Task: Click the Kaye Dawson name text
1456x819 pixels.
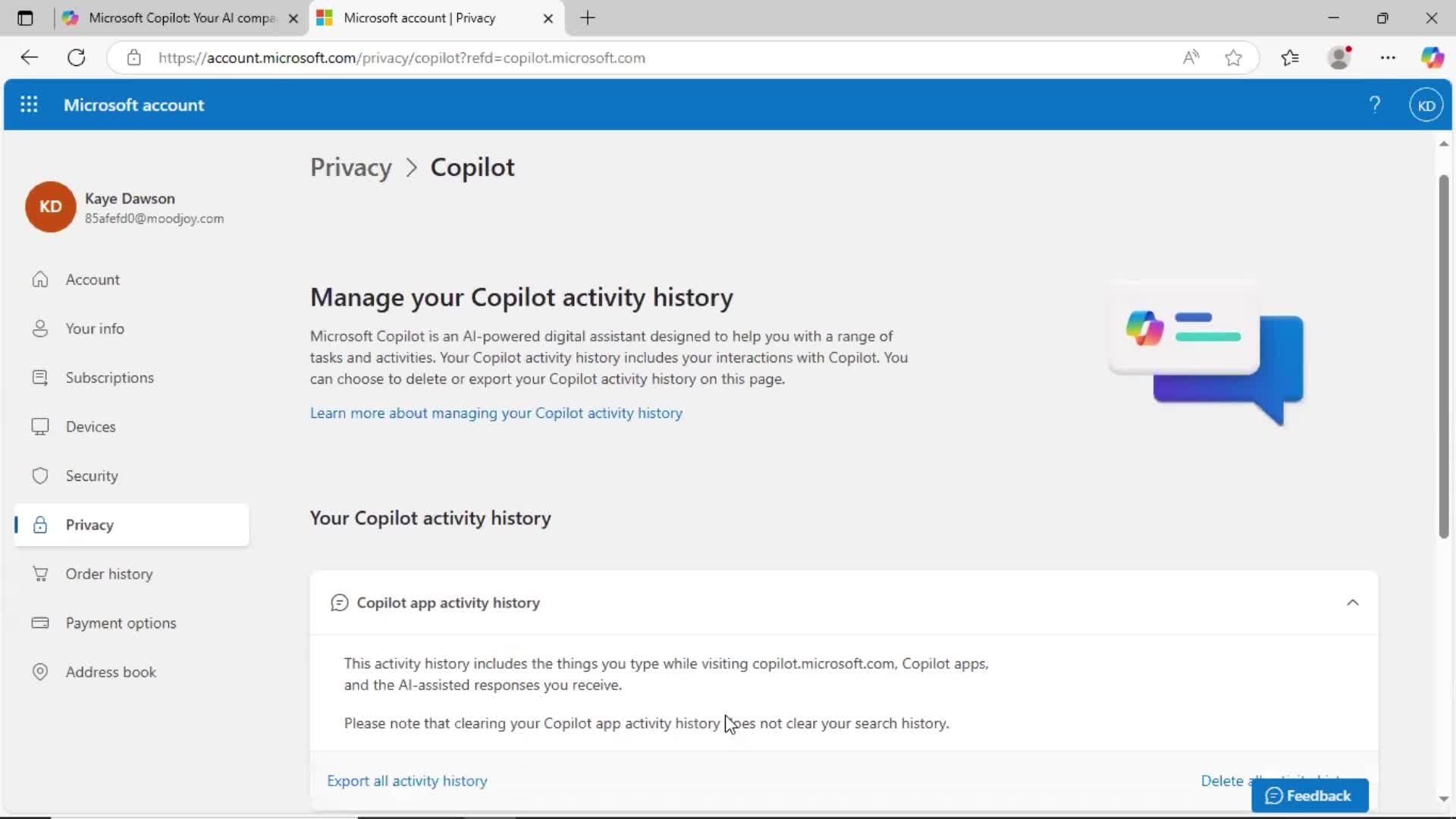Action: click(x=130, y=199)
